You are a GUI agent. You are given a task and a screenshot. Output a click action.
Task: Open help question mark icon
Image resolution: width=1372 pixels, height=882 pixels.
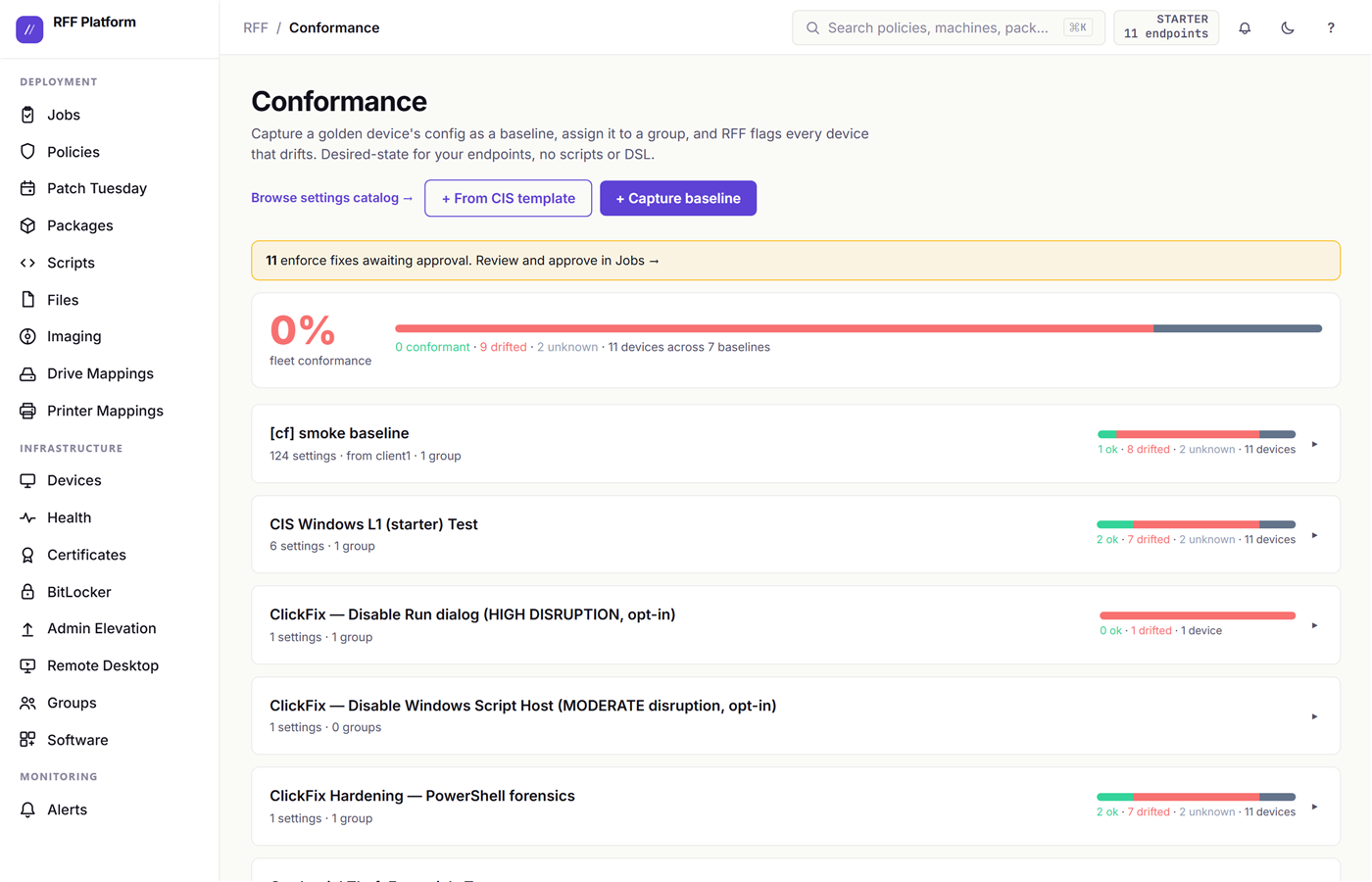[x=1331, y=28]
